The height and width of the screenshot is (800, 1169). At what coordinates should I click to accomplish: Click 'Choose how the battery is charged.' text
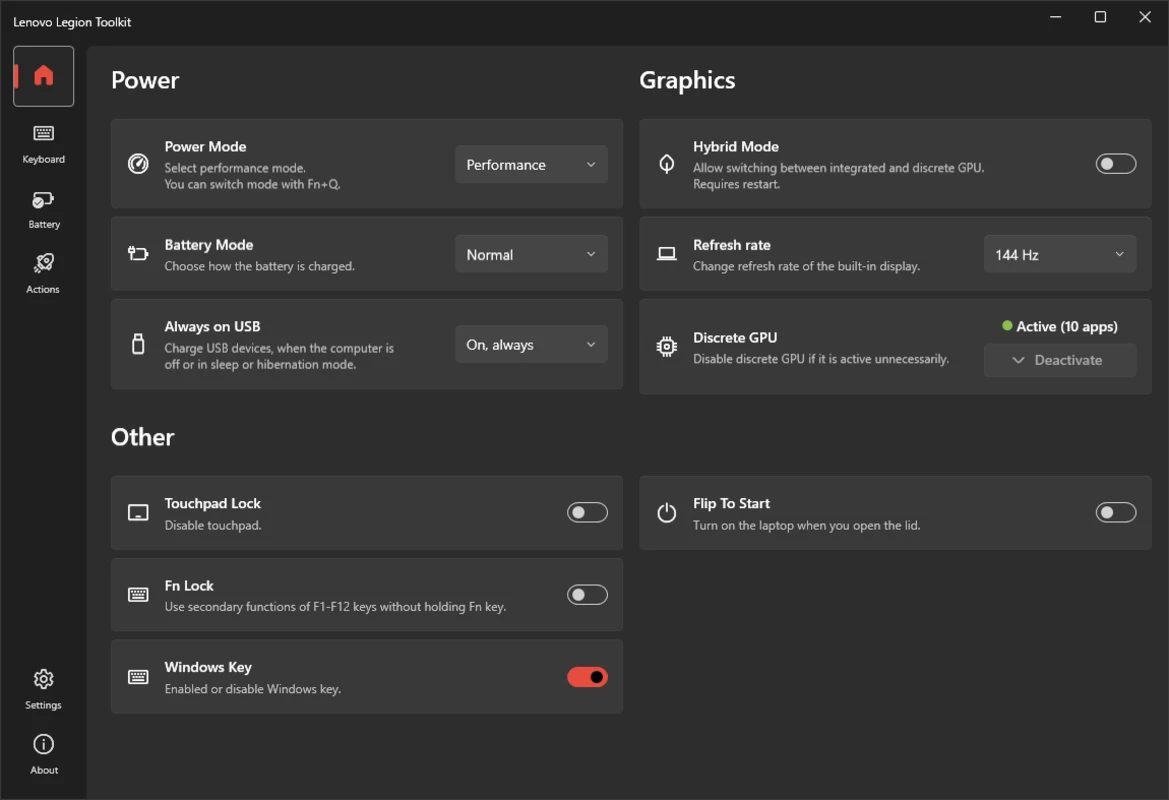259,266
